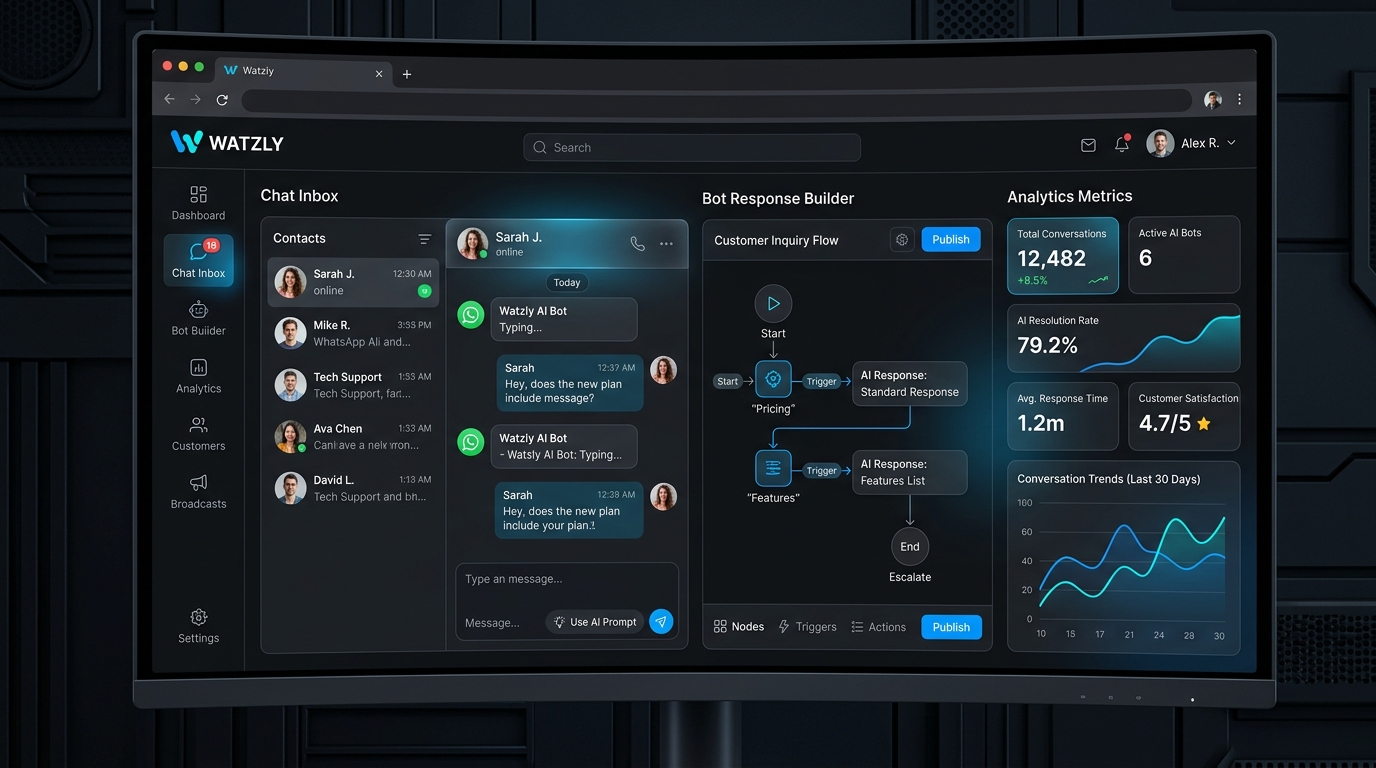
Task: Open David L. conversation
Action: click(353, 488)
